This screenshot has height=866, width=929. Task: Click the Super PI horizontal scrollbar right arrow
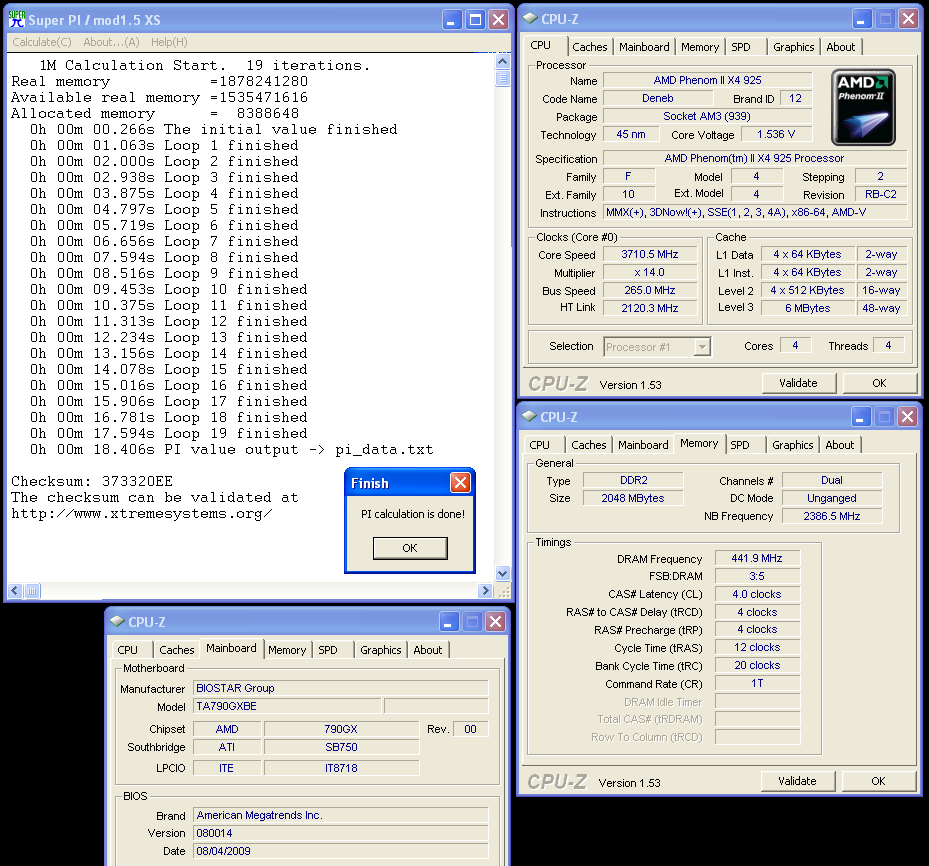tap(486, 591)
